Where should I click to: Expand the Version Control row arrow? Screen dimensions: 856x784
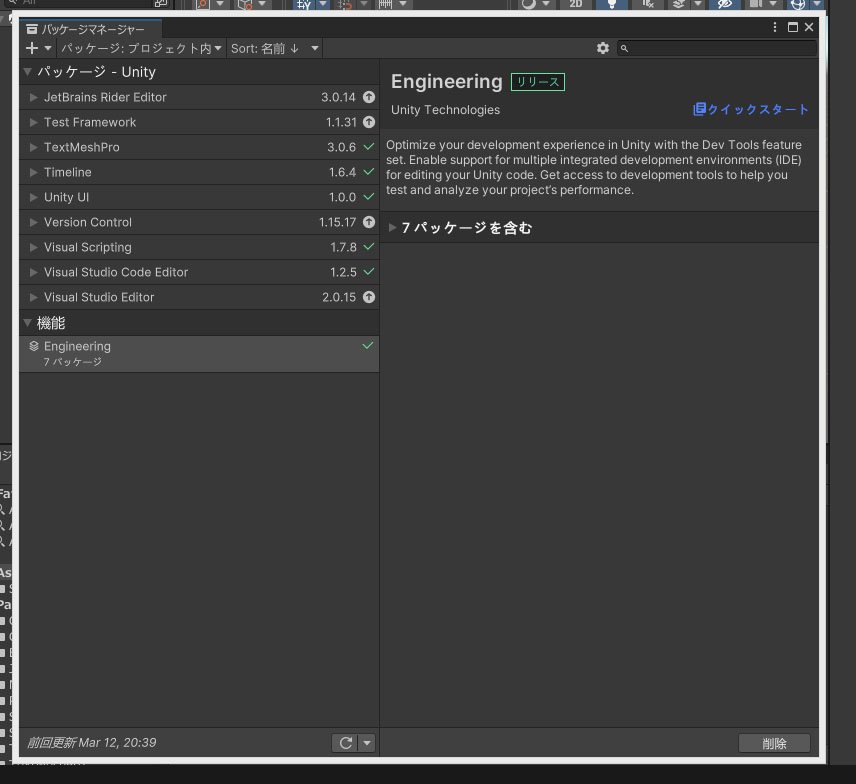[33, 222]
